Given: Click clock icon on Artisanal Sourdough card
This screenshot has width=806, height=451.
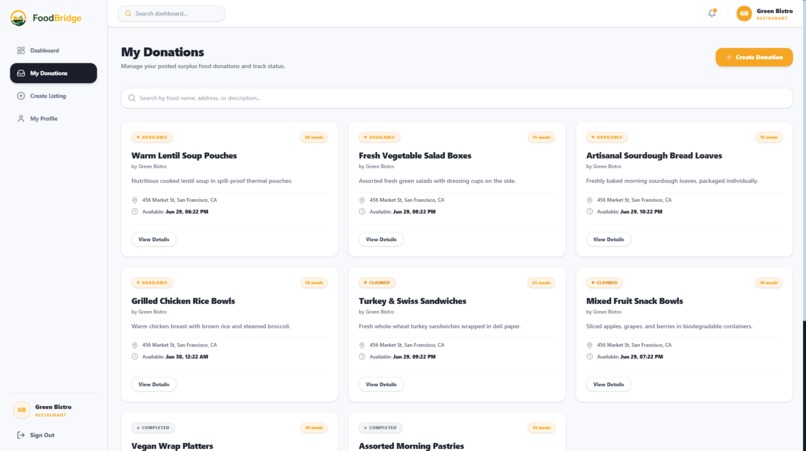Looking at the screenshot, I should click(590, 211).
